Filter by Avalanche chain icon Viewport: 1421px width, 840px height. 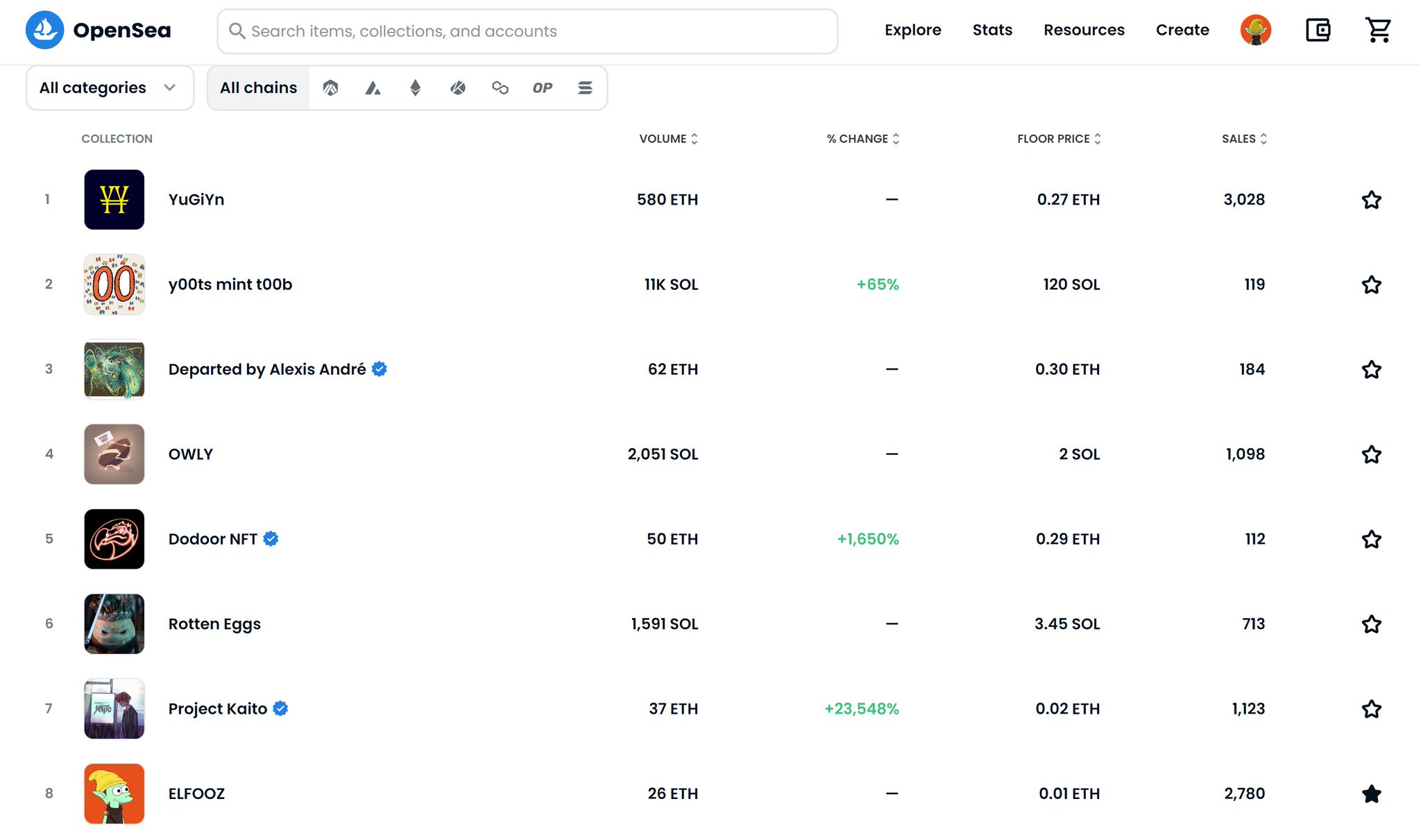[x=373, y=88]
